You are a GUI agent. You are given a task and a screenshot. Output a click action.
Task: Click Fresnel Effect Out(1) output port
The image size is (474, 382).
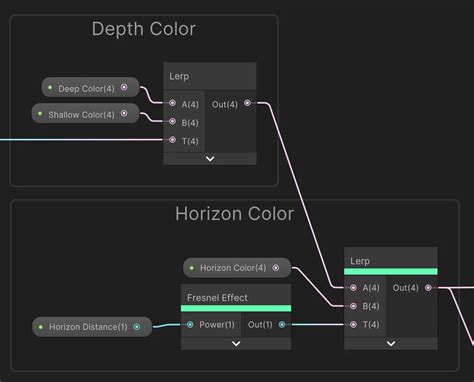282,324
